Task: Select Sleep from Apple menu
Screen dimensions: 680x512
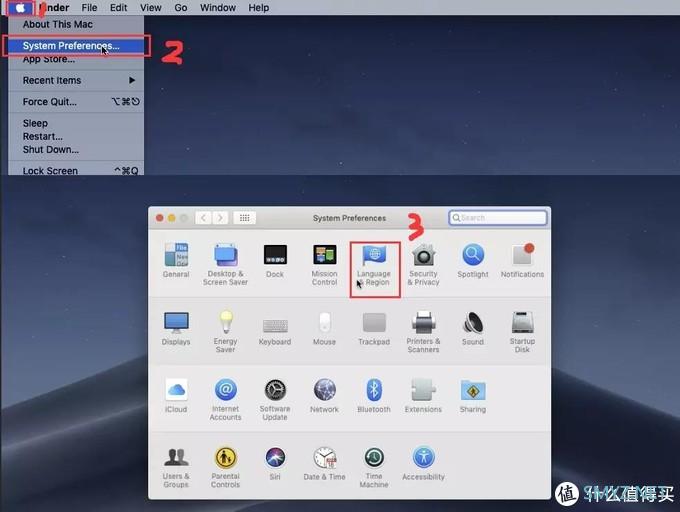Action: (x=76, y=123)
